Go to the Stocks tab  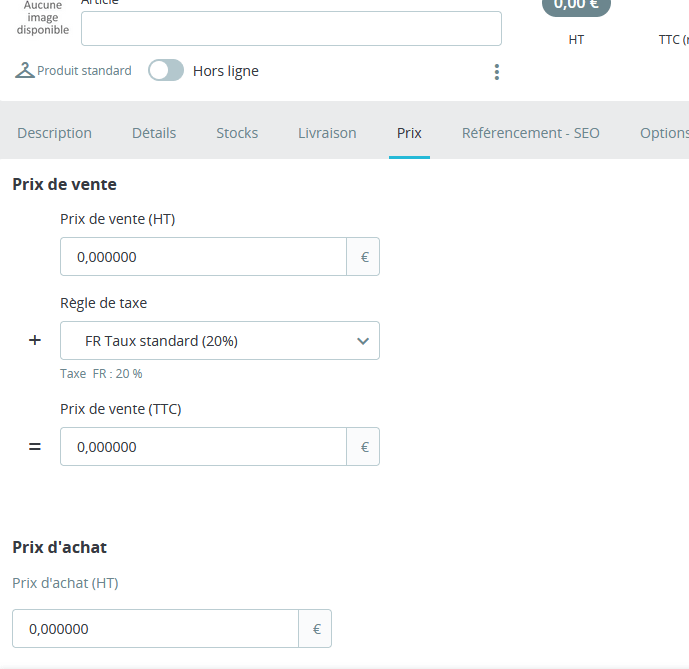pos(237,133)
